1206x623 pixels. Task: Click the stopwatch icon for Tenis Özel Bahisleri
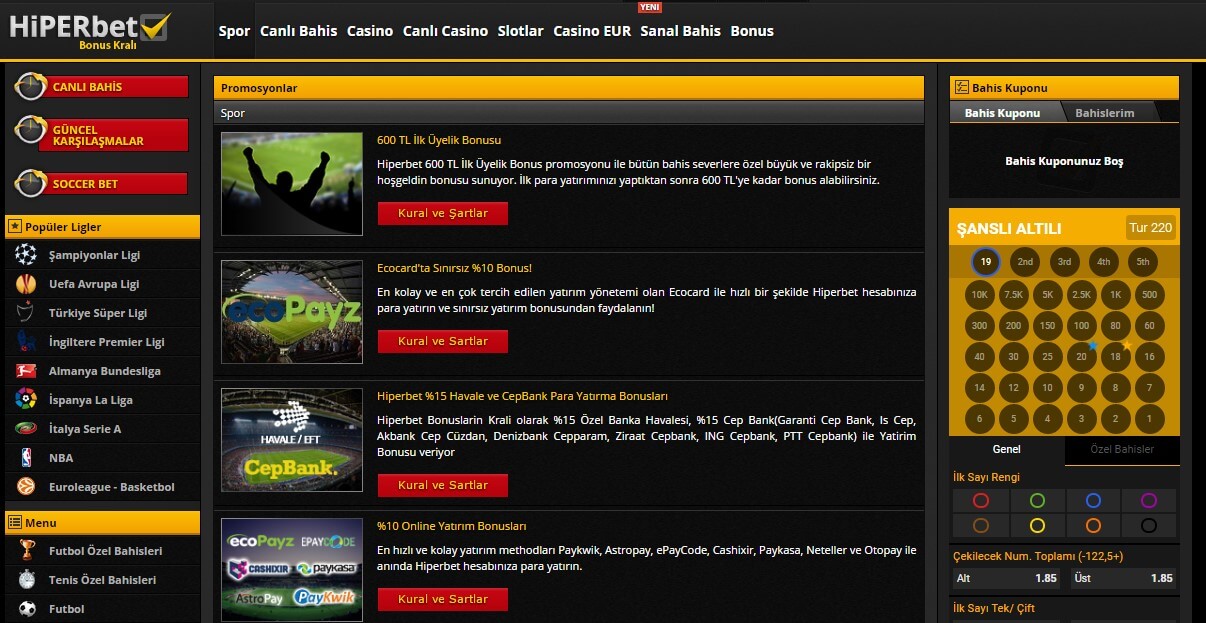[27, 580]
